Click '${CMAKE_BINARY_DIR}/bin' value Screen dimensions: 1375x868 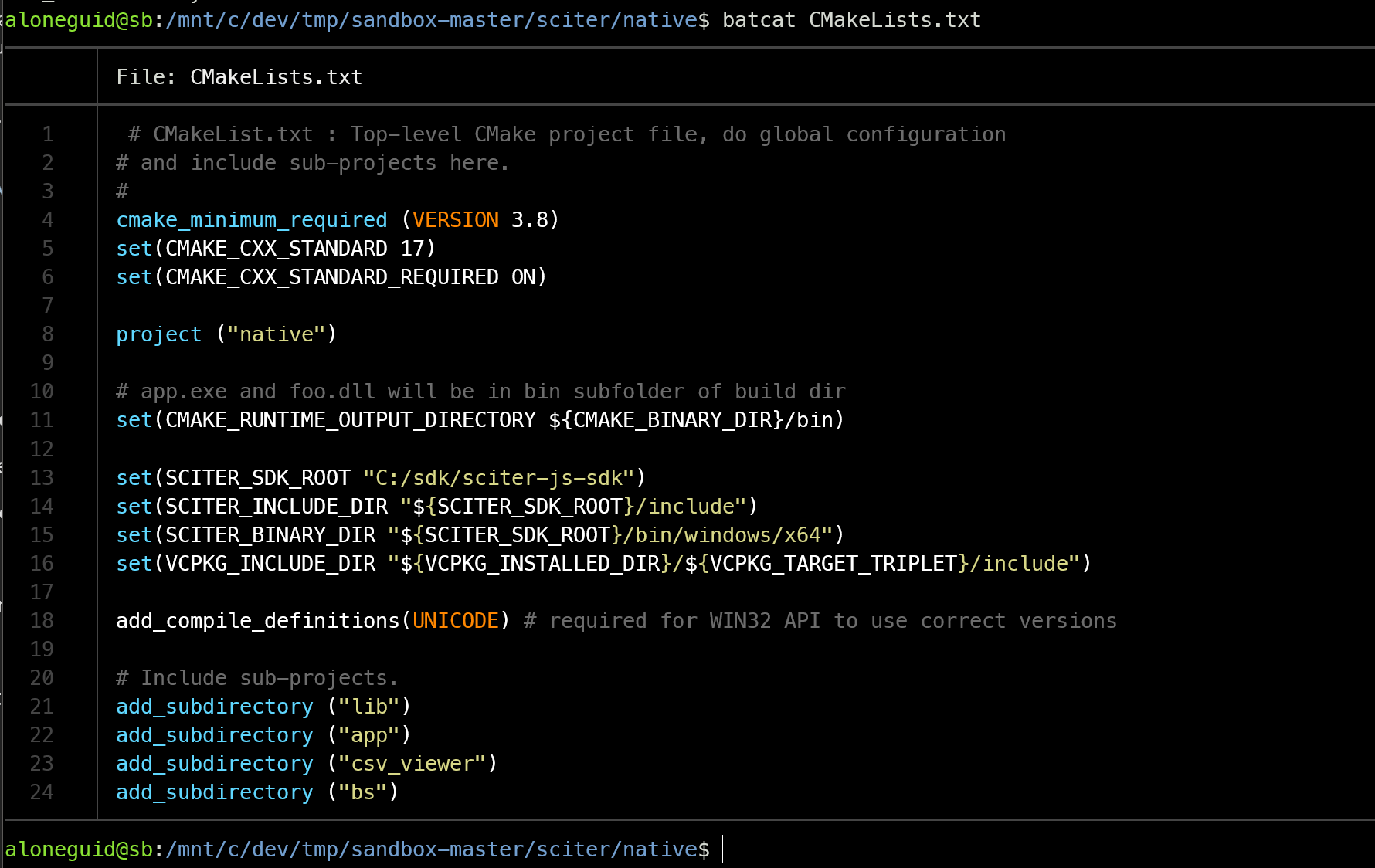pyautogui.click(x=691, y=420)
